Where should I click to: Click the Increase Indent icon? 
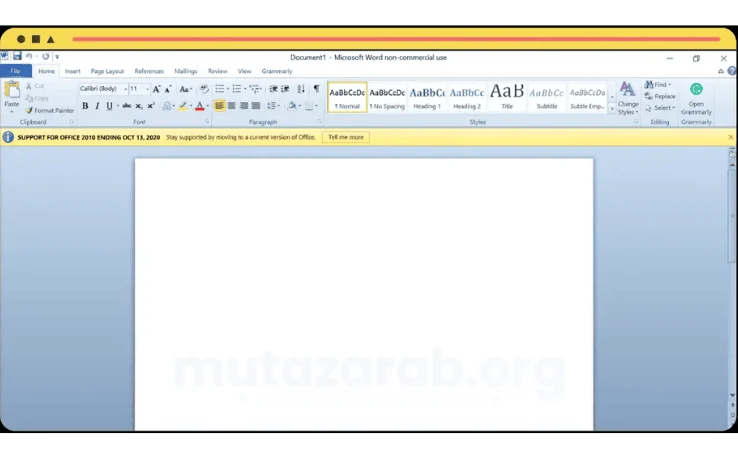285,88
